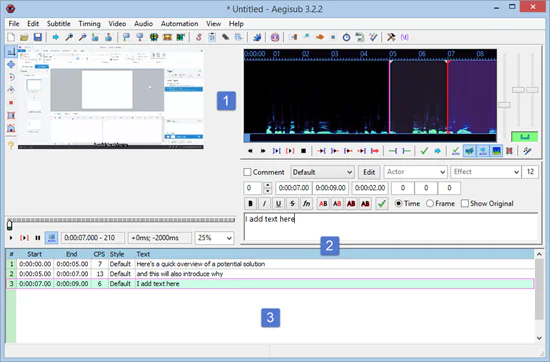Screen dimensions: 550x362
Task: Open the Default style dropdown
Action: coord(322,172)
